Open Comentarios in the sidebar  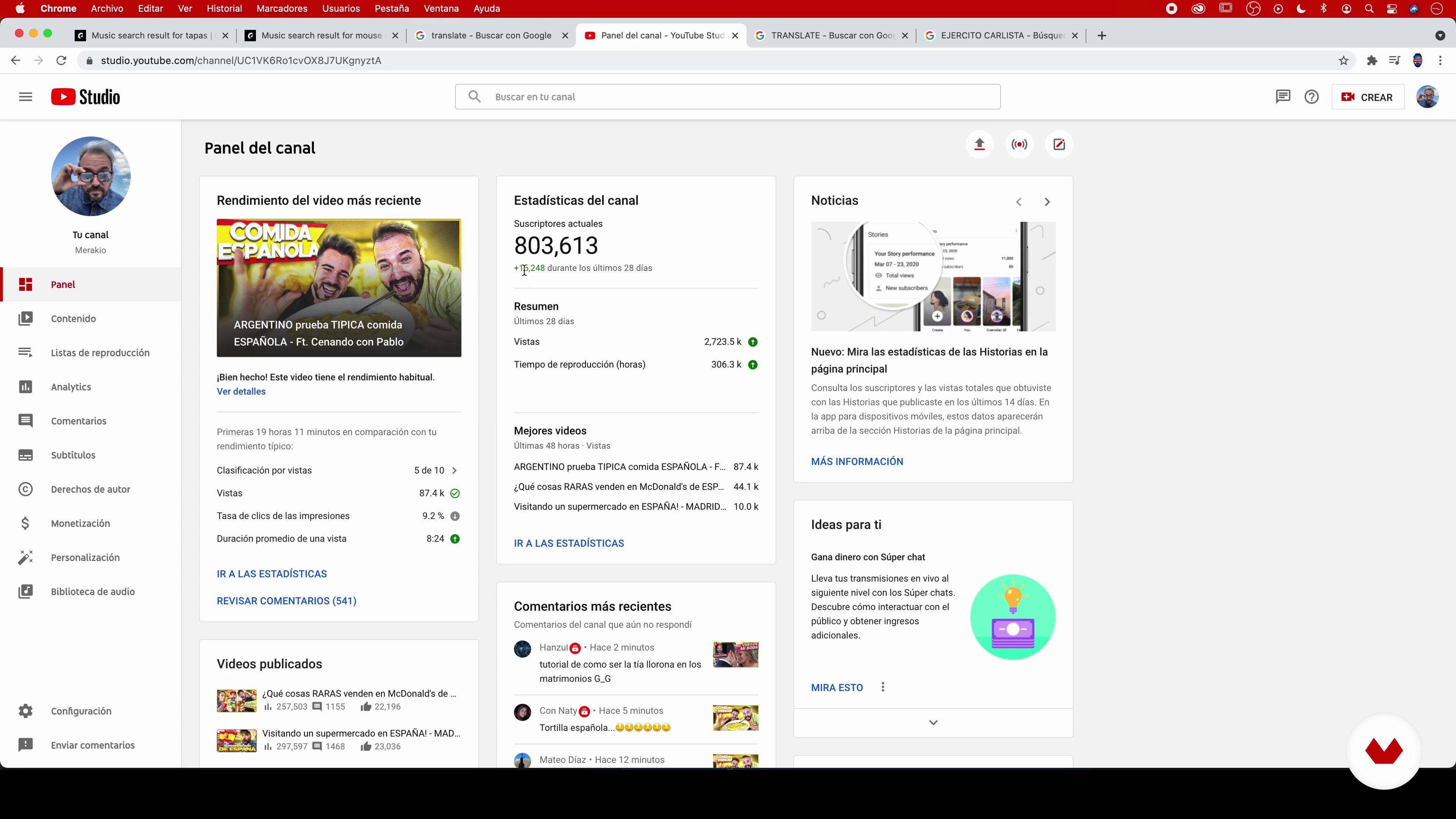pos(91,421)
